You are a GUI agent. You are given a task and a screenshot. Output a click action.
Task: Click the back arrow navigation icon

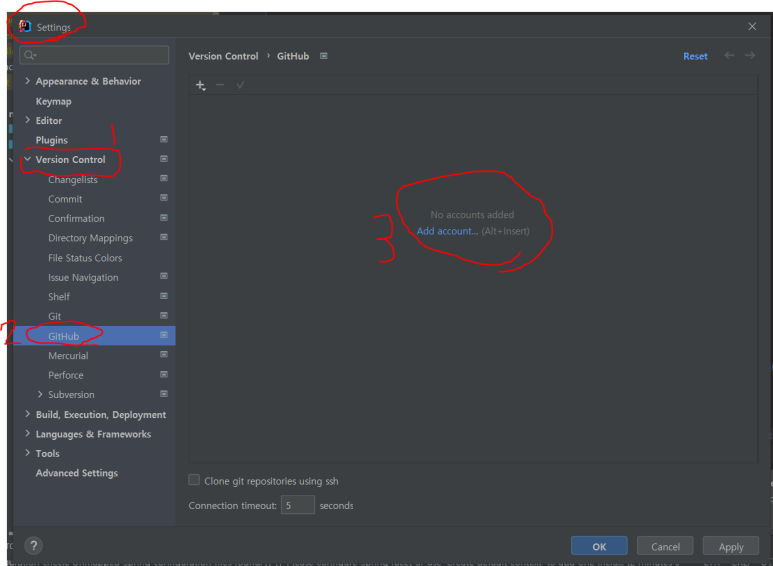729,55
